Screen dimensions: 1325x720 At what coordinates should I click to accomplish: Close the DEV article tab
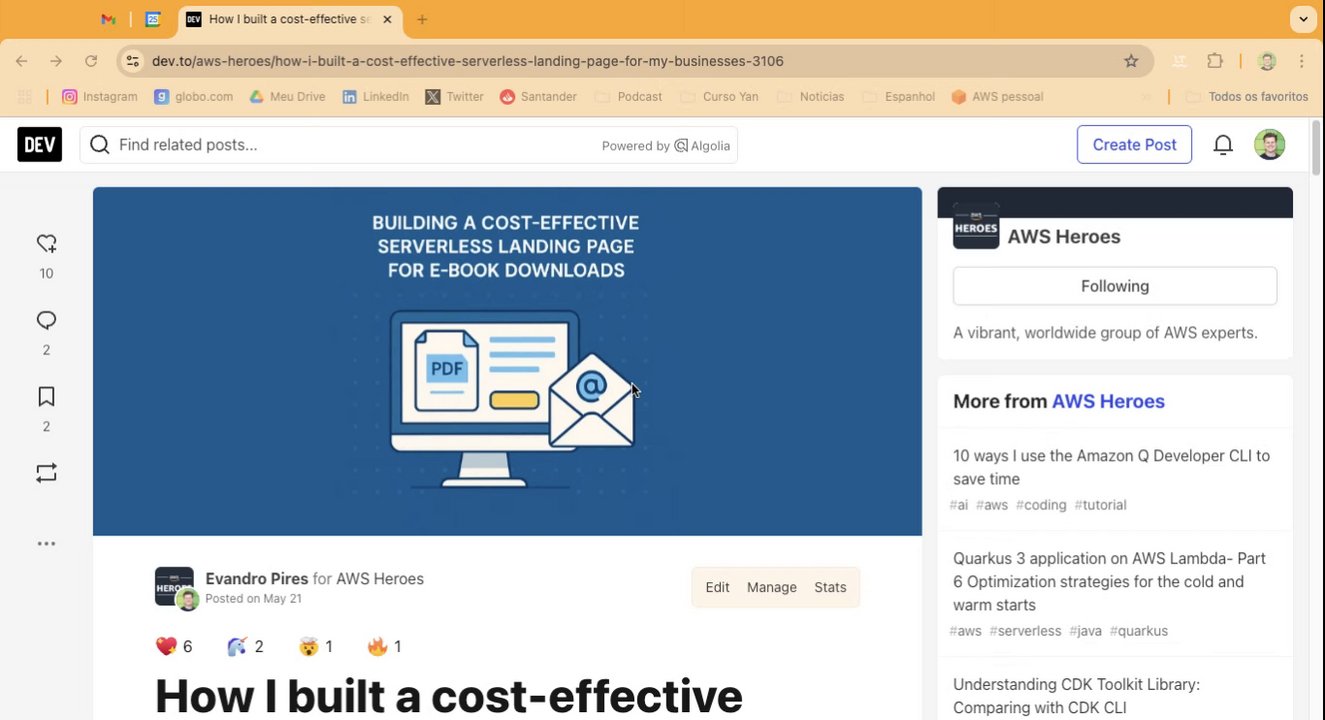[x=389, y=19]
